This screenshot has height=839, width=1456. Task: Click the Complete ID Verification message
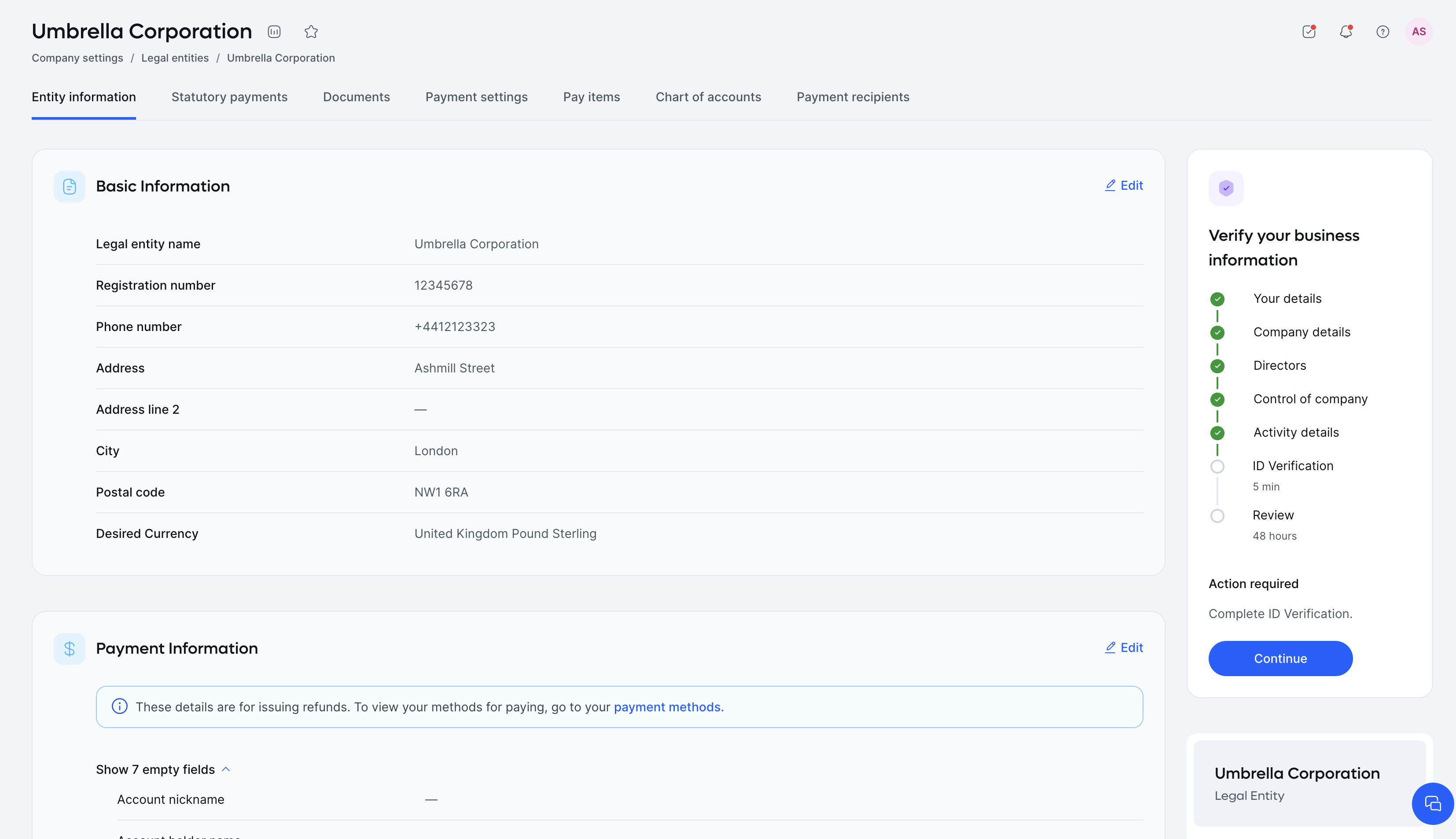pos(1280,614)
